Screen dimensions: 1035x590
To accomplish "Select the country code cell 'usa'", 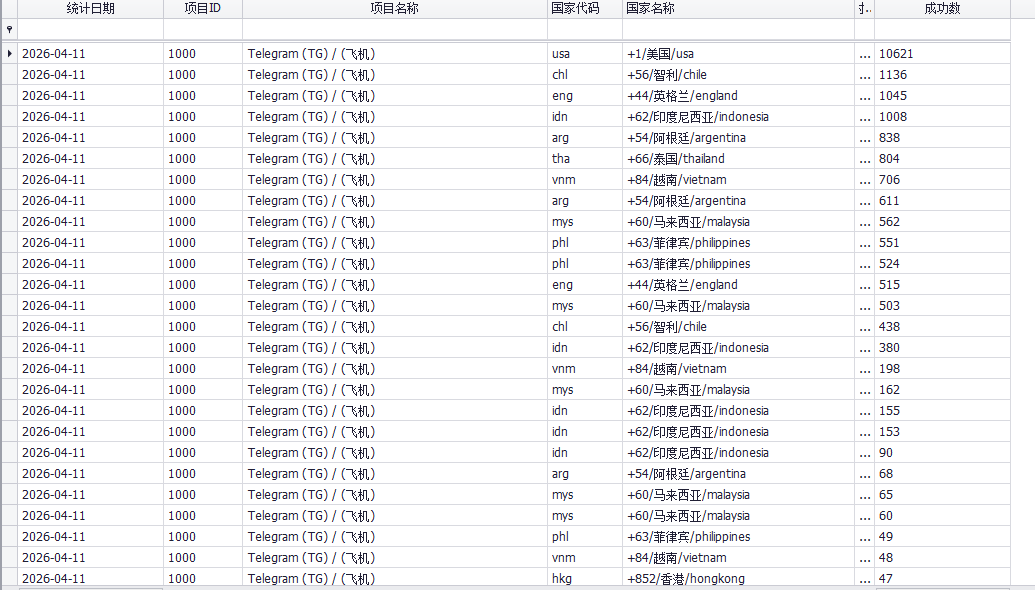I will (x=585, y=53).
